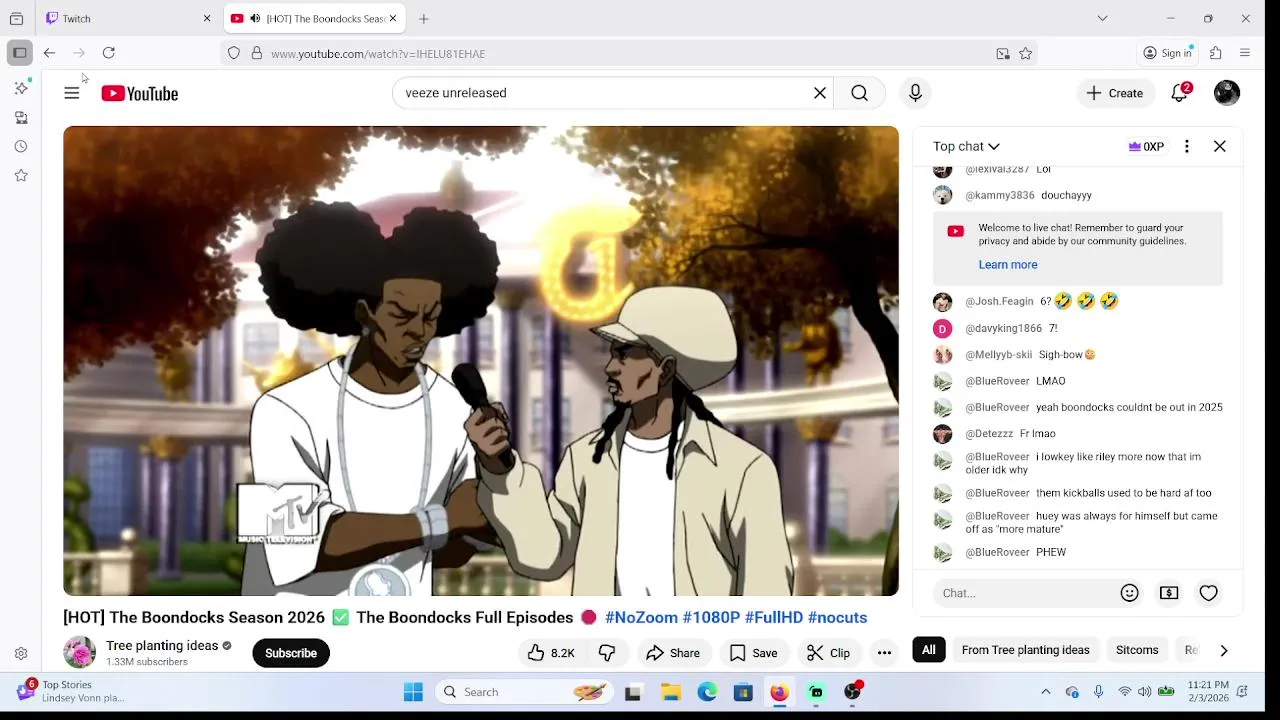Click the address bar URL

[378, 53]
